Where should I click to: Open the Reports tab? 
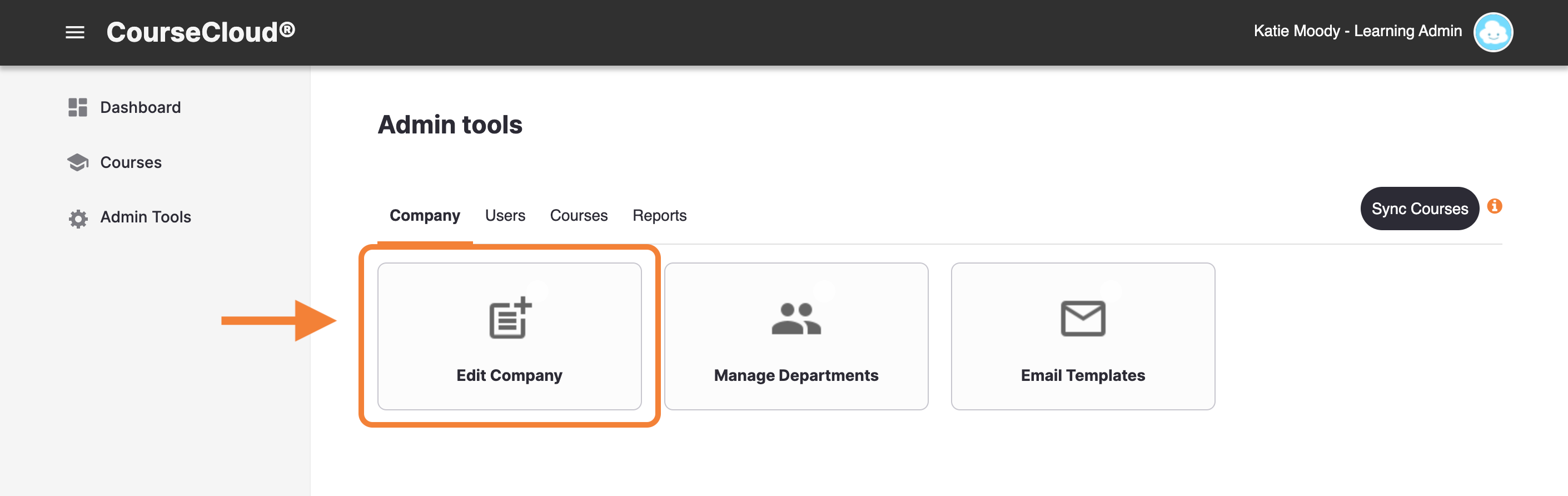tap(659, 215)
